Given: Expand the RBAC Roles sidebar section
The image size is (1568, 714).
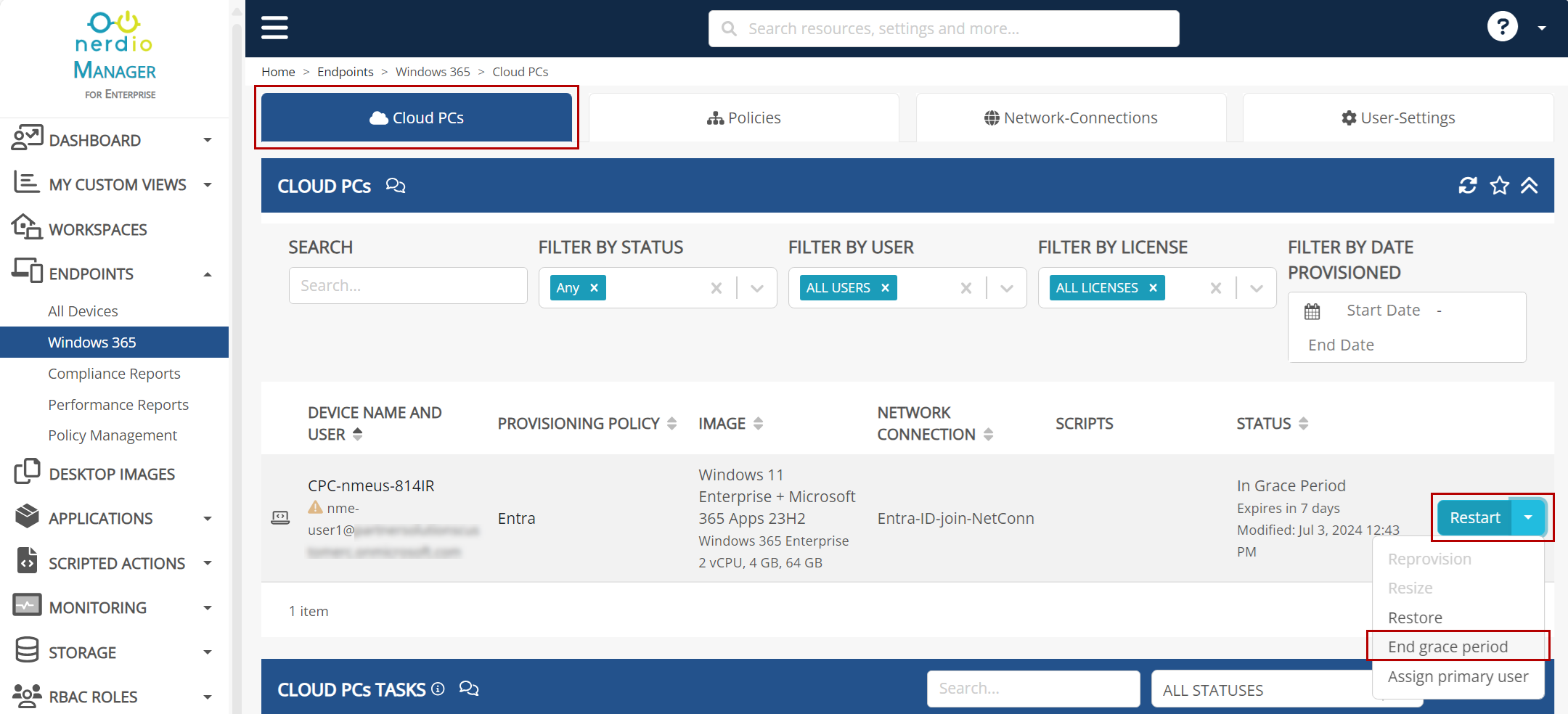Looking at the screenshot, I should click(x=208, y=697).
